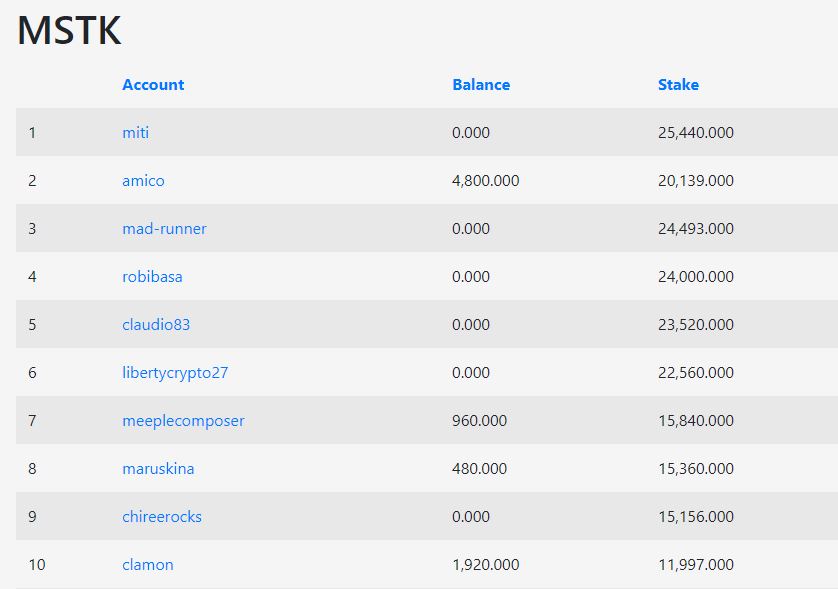Click meeplecomposer's 960.000 balance value

tap(479, 421)
